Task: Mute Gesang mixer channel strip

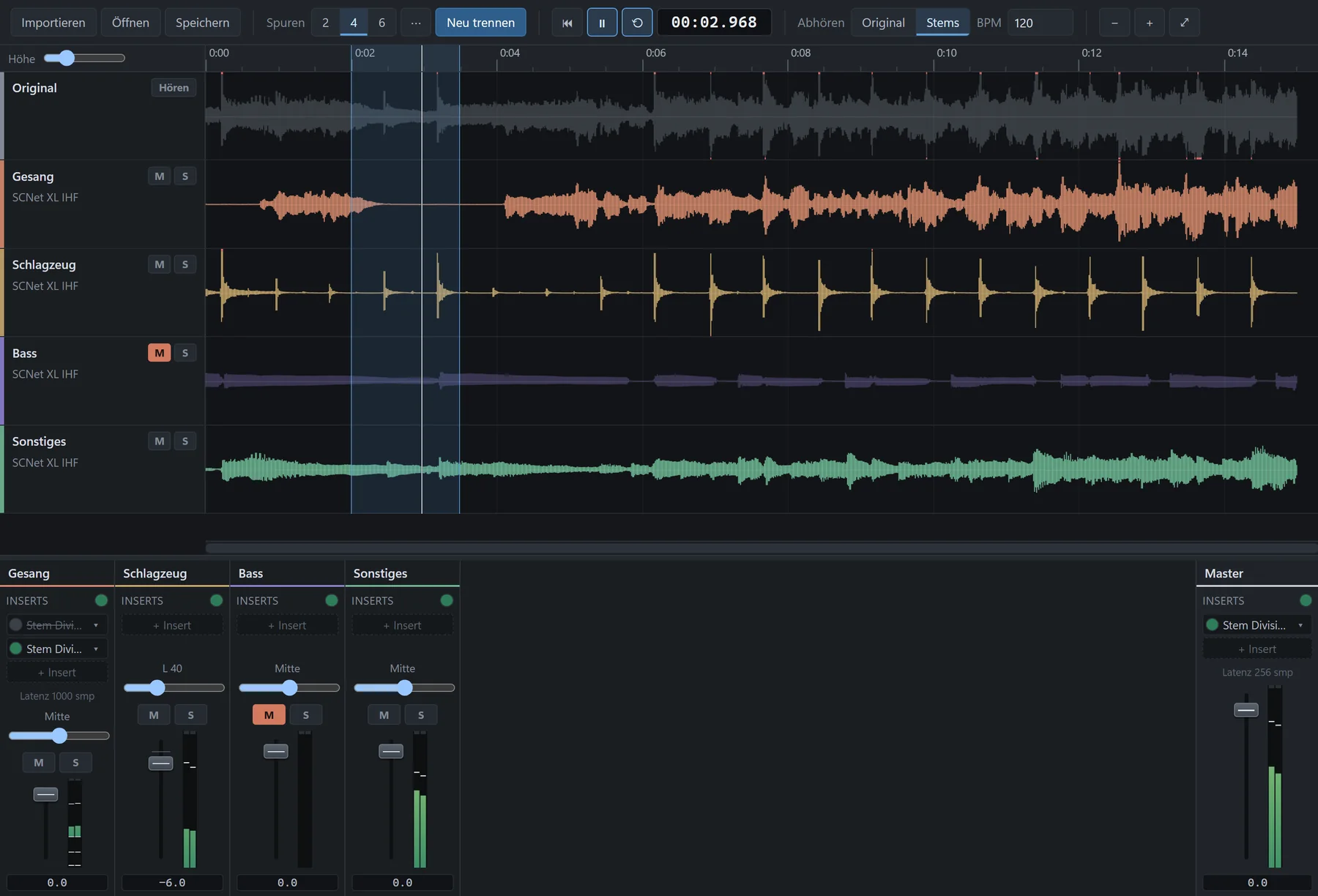Action: click(39, 763)
